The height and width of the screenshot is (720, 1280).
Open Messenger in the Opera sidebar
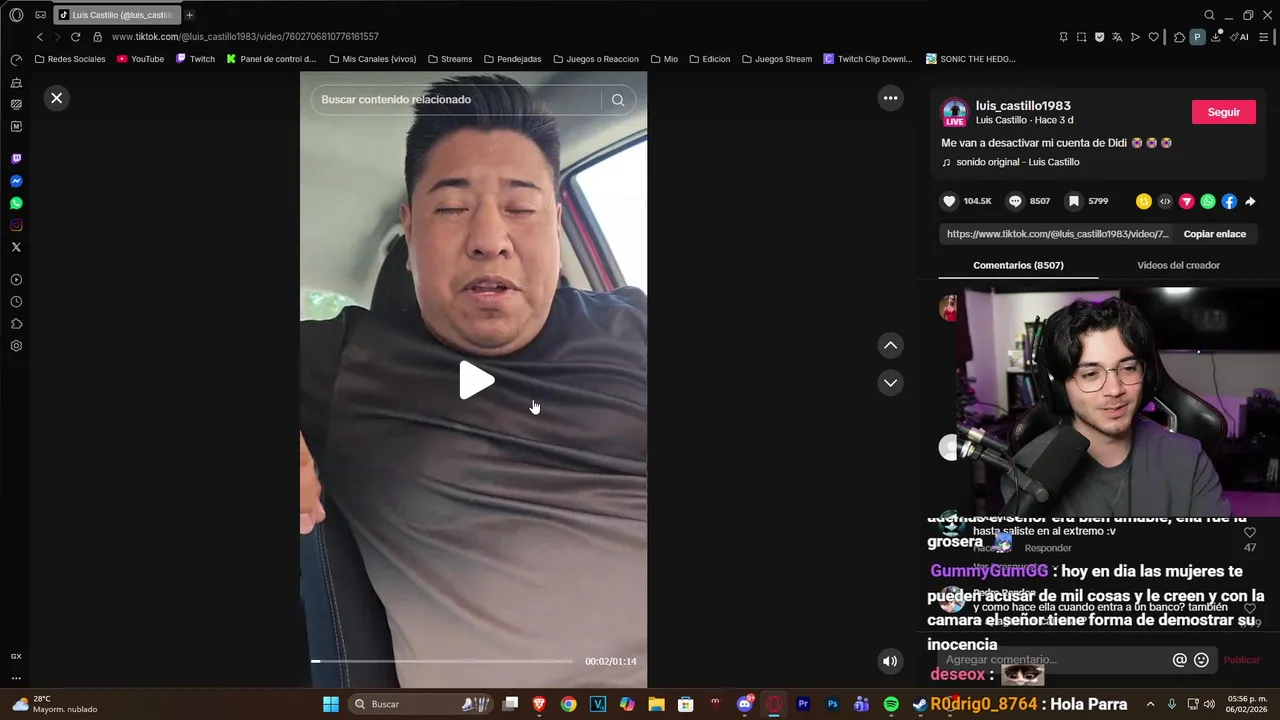click(x=16, y=181)
